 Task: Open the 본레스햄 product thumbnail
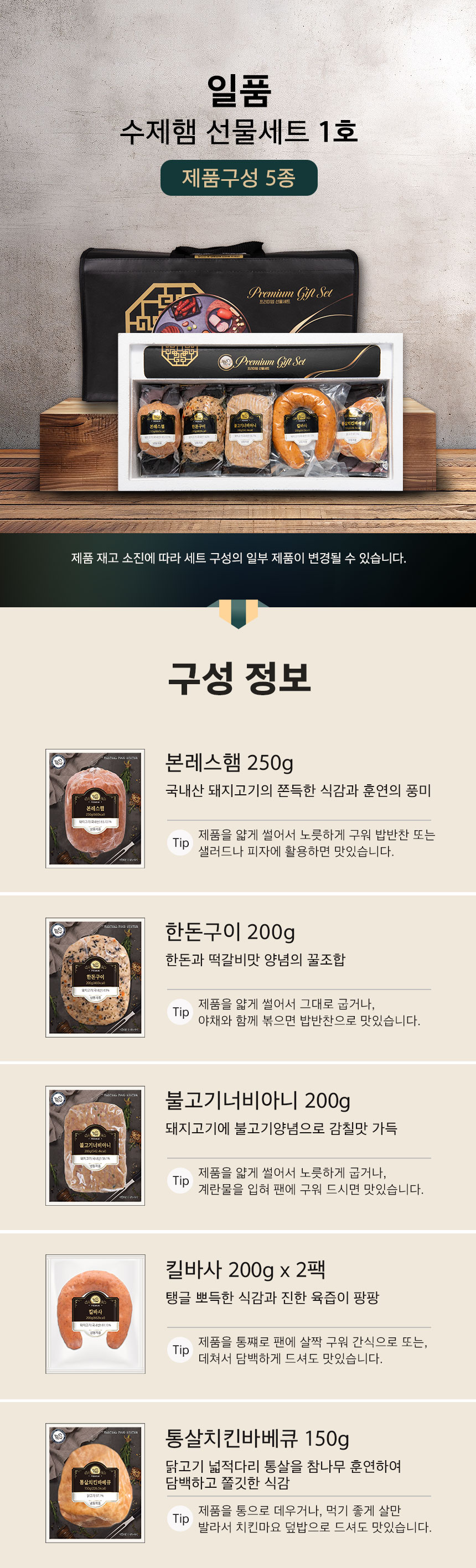click(x=95, y=809)
